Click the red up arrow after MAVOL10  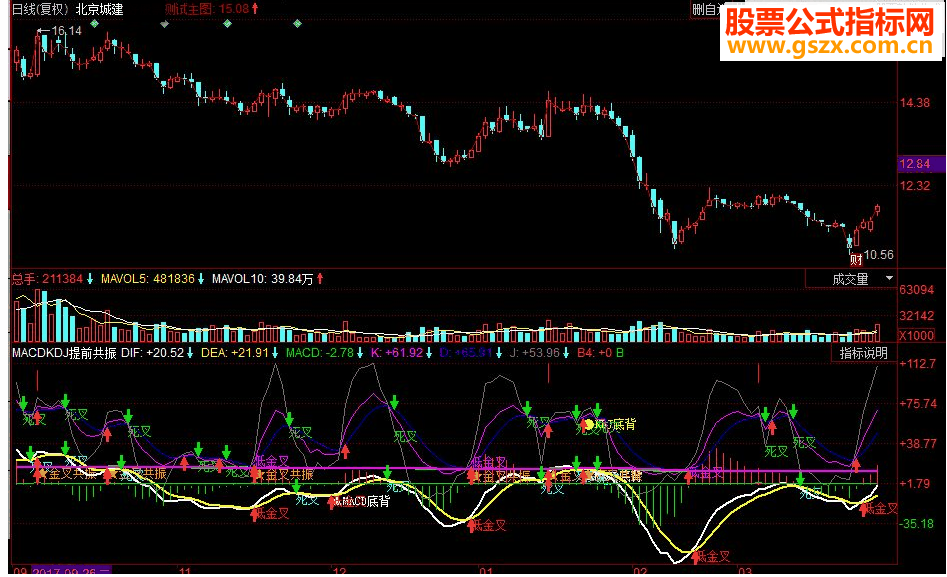pyautogui.click(x=320, y=279)
